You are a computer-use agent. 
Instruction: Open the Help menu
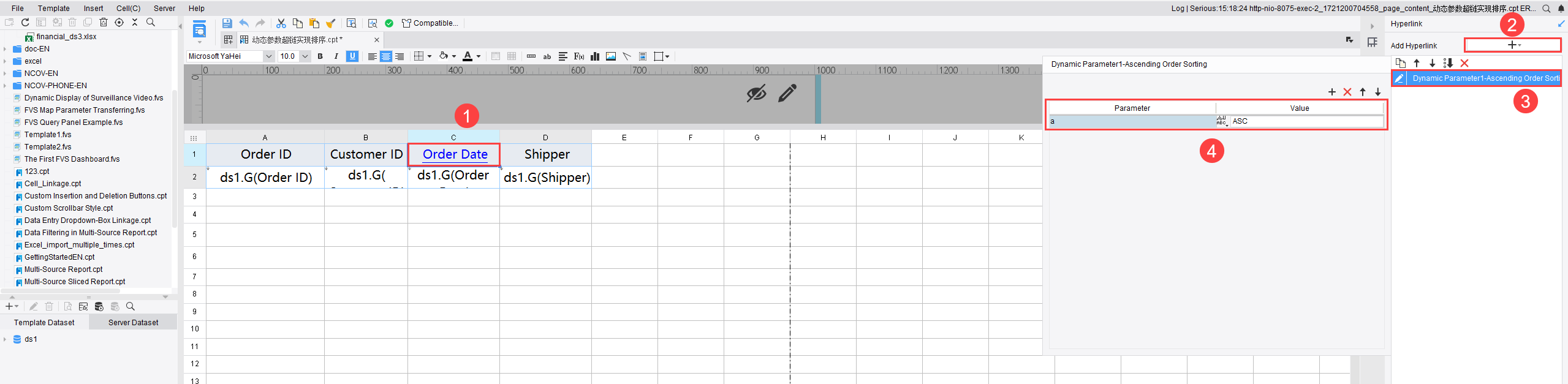click(197, 9)
